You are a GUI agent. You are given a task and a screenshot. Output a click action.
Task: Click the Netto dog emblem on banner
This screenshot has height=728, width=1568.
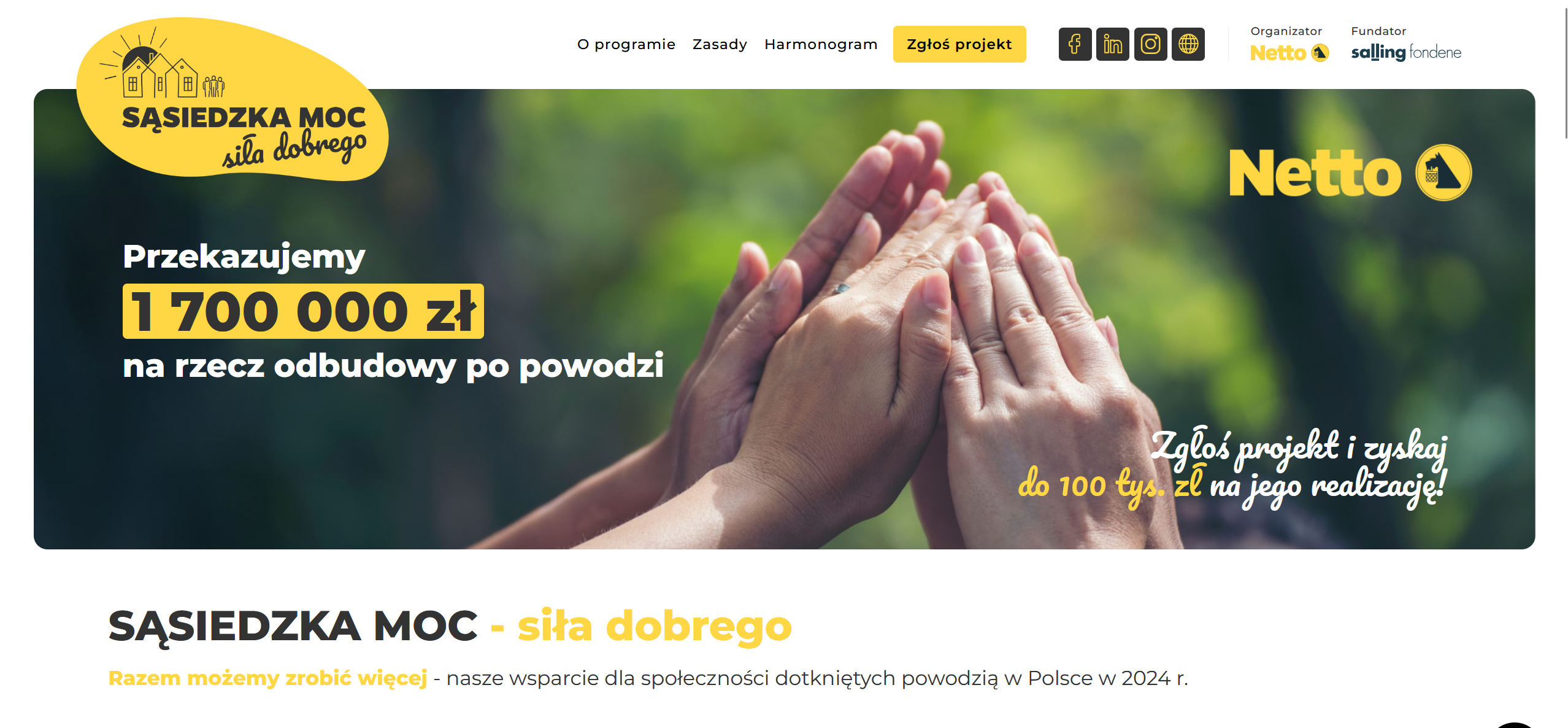(x=1443, y=172)
